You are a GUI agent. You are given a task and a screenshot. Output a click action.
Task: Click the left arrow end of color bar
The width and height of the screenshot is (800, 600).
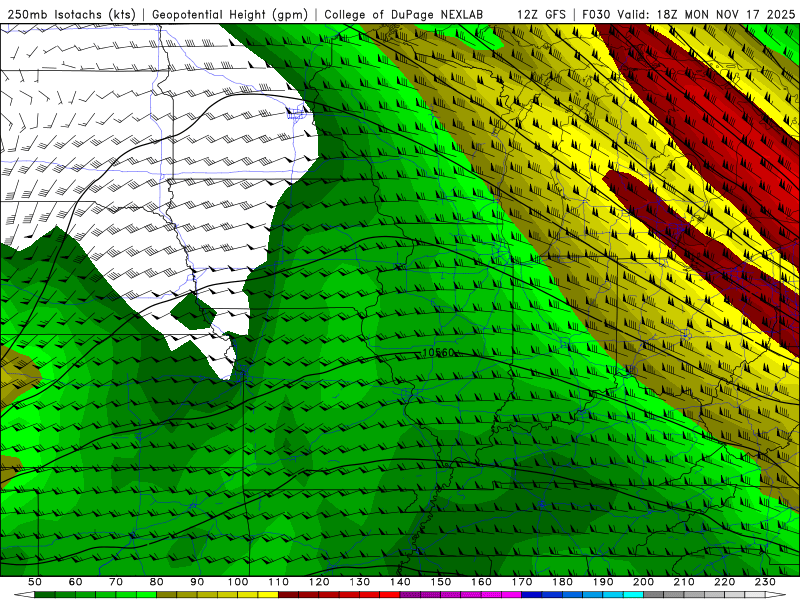click(24, 594)
